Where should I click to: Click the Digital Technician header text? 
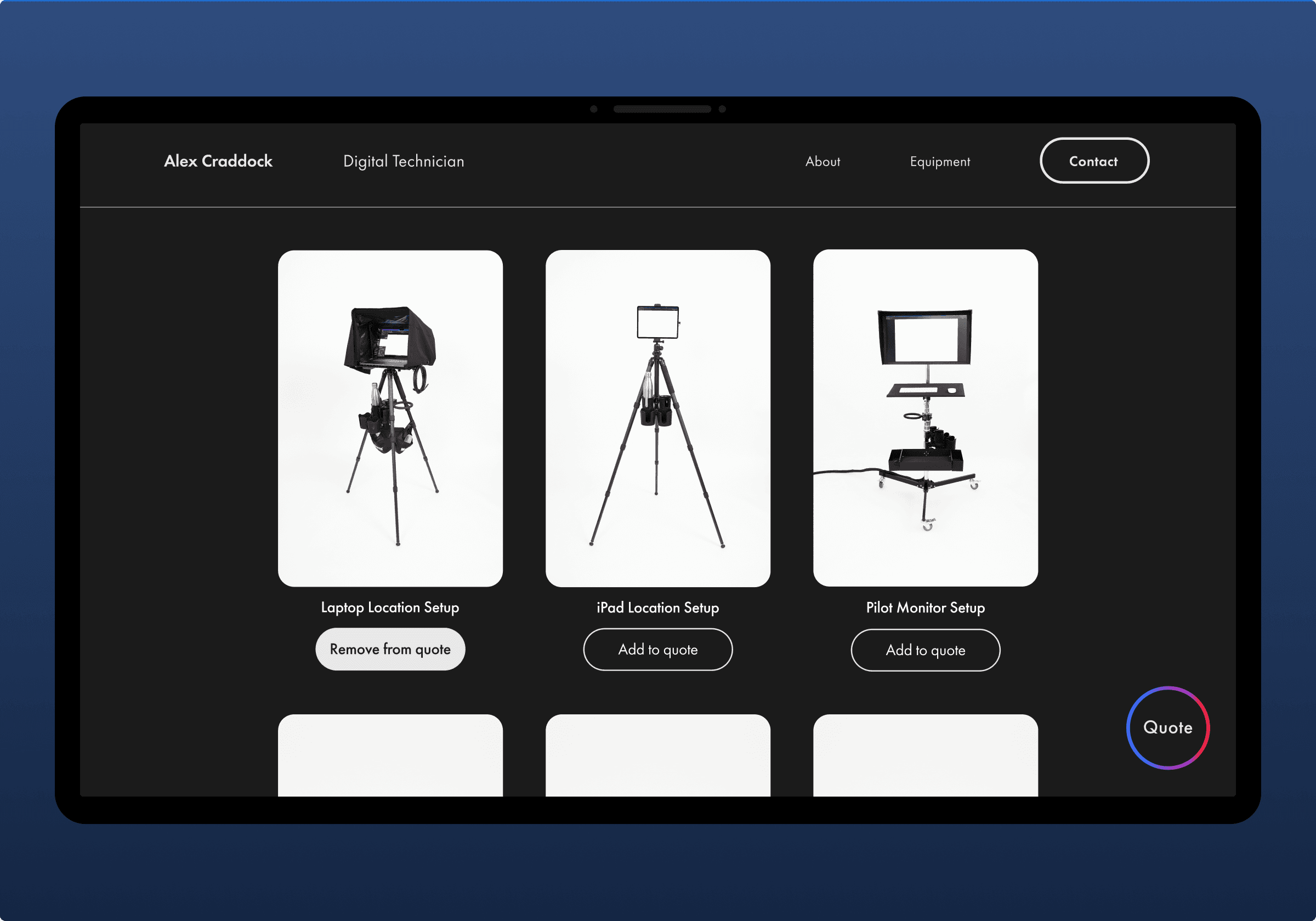point(404,162)
